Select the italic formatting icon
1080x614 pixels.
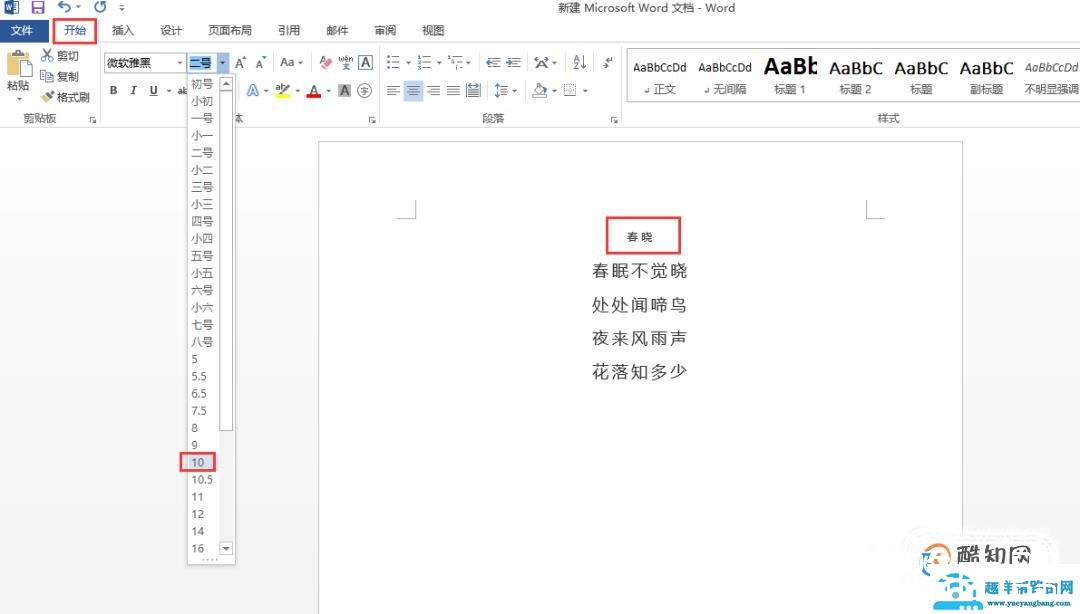point(132,89)
